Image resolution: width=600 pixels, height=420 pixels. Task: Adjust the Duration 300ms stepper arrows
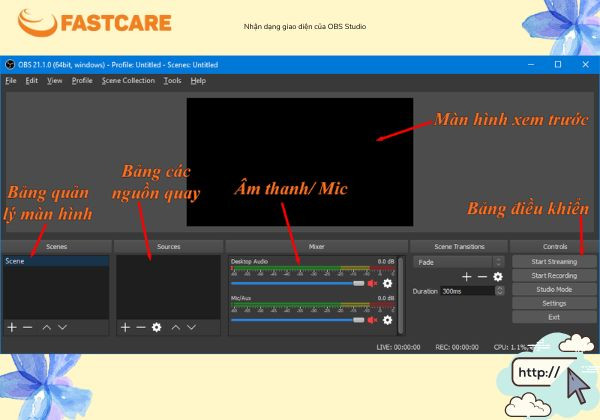pos(499,291)
